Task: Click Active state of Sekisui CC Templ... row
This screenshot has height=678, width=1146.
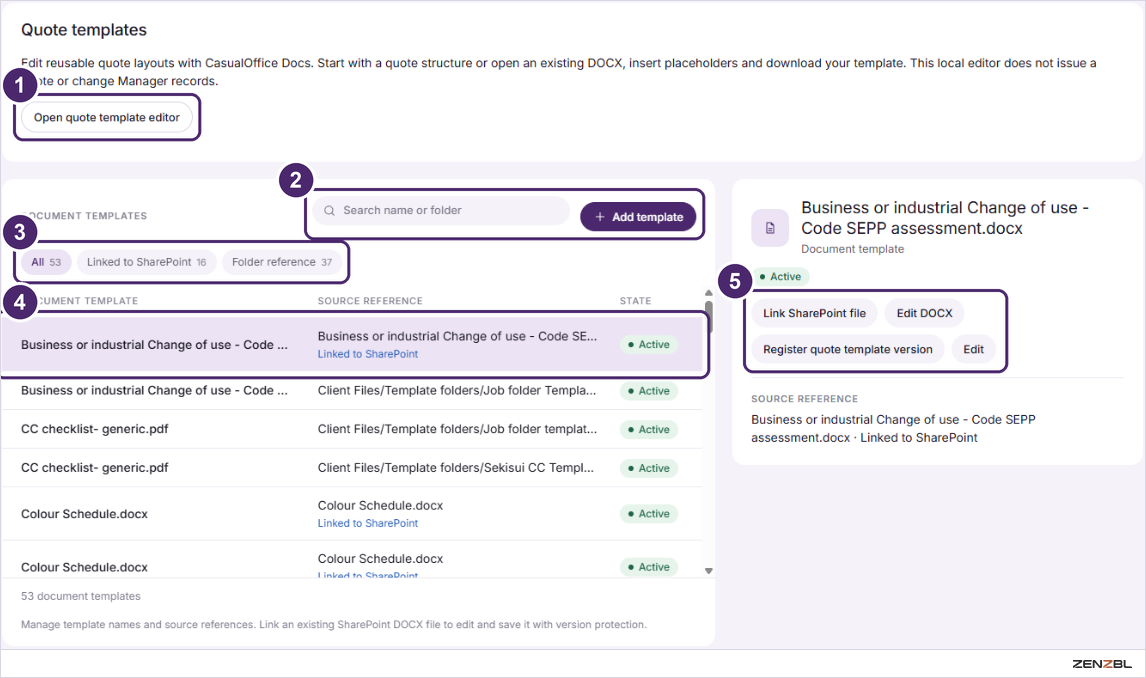Action: click(x=649, y=468)
